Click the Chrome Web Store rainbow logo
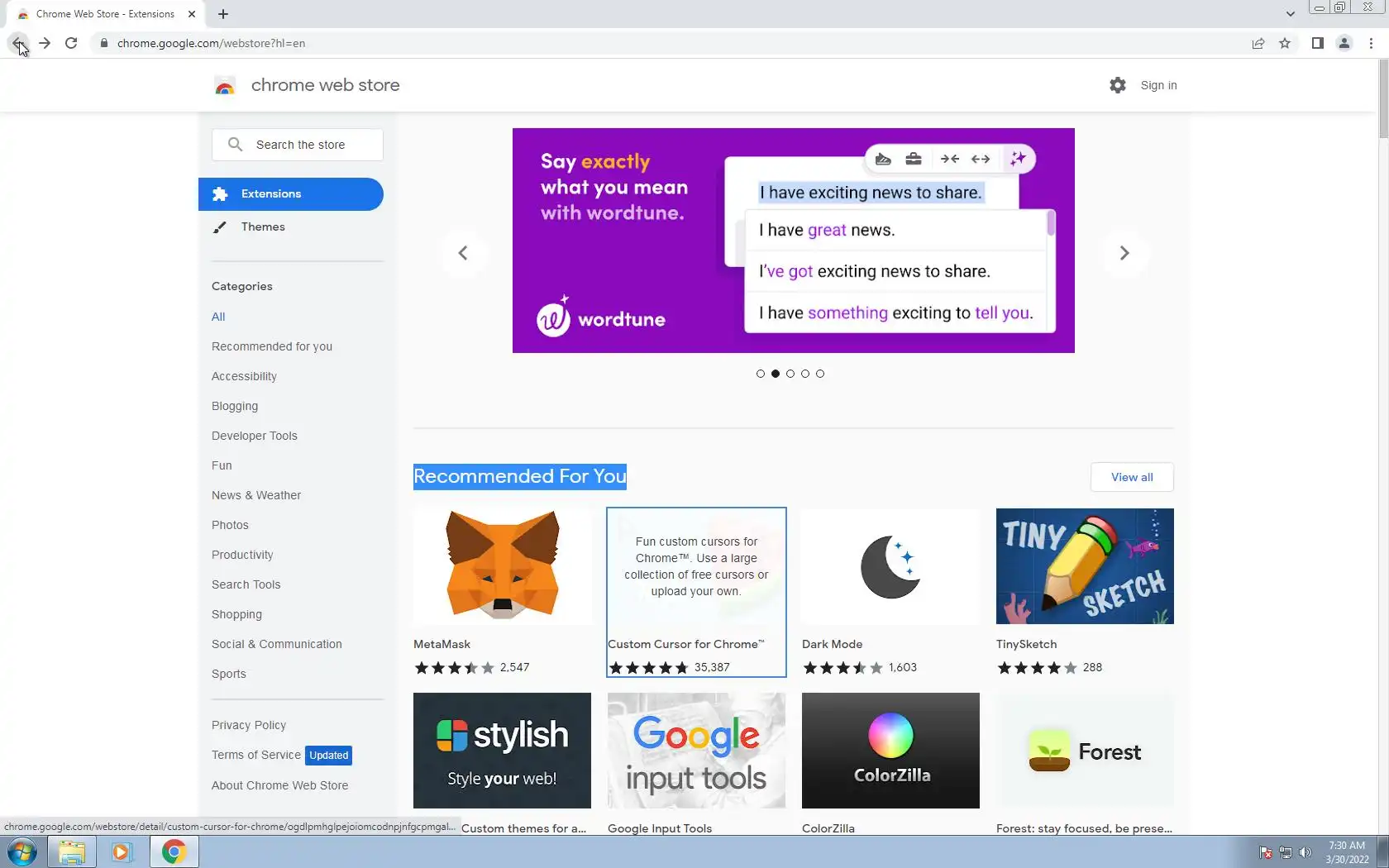Image resolution: width=1389 pixels, height=868 pixels. 225,85
